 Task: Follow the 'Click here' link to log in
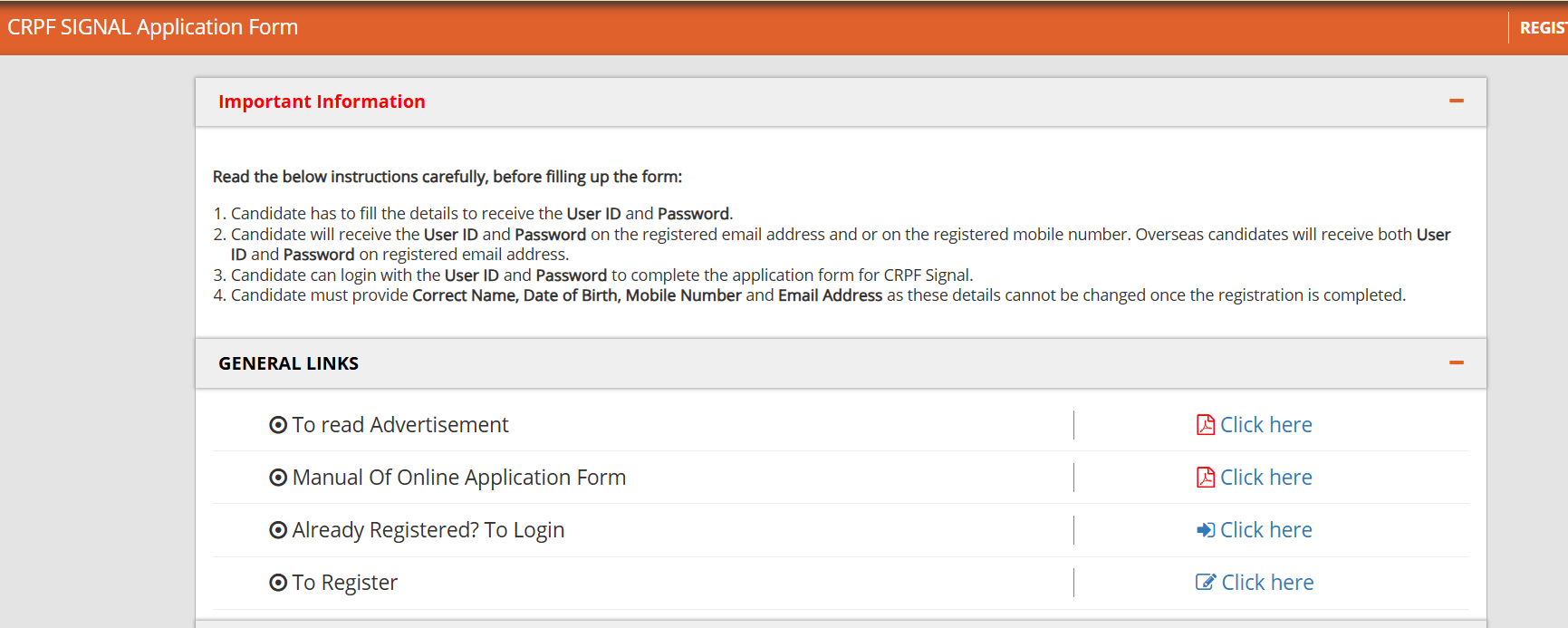[1265, 530]
